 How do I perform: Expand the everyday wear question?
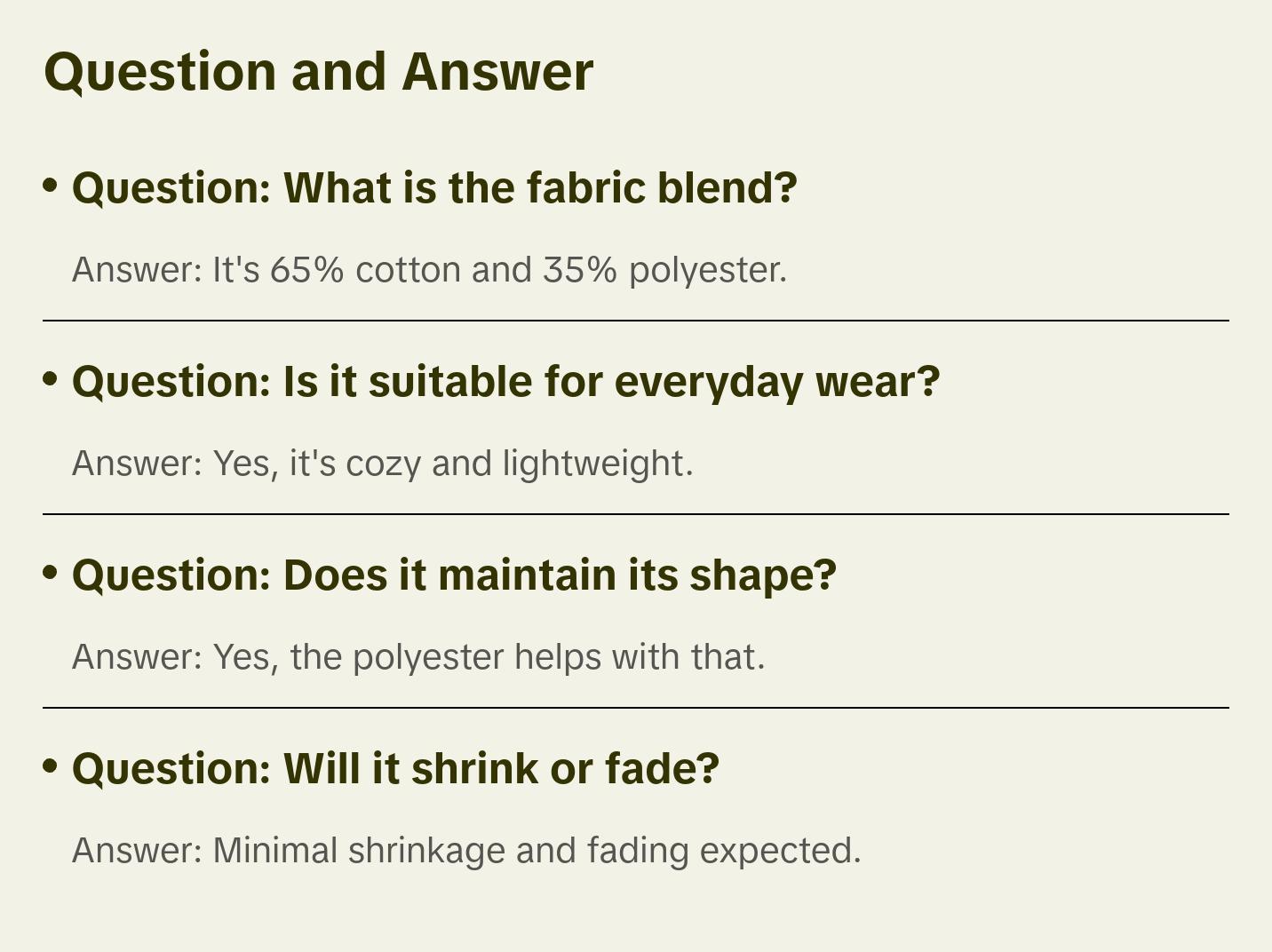(x=505, y=382)
